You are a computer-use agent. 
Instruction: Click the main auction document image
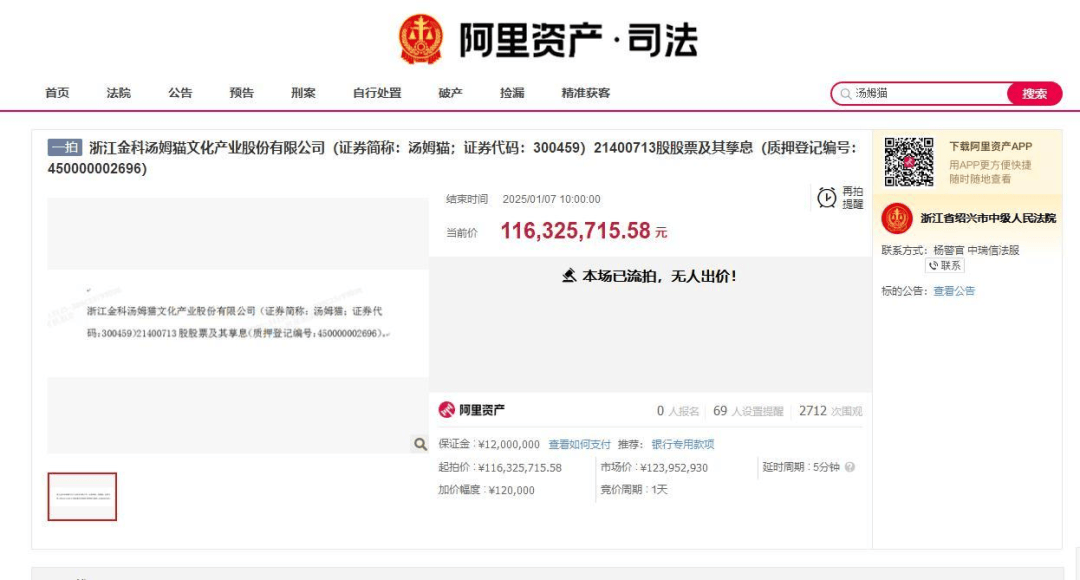[x=238, y=325]
